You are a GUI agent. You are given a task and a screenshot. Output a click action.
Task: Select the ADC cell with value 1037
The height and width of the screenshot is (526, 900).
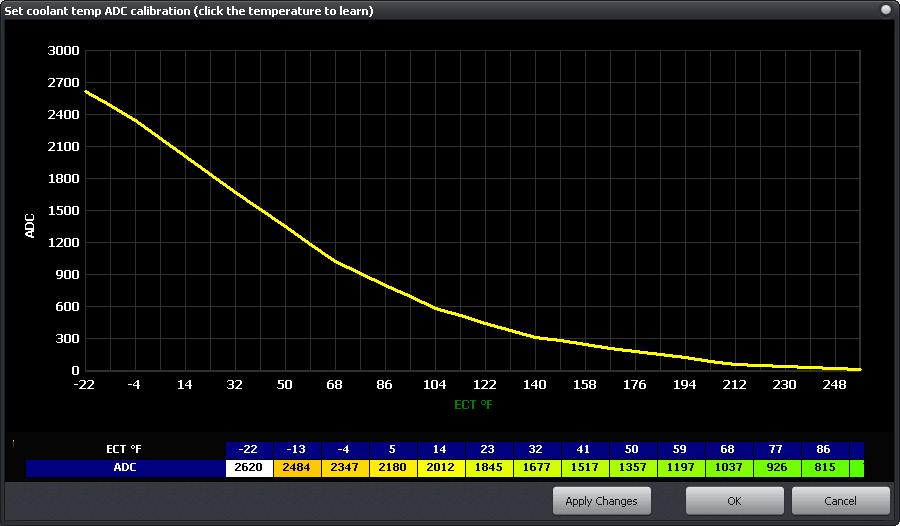pyautogui.click(x=728, y=467)
